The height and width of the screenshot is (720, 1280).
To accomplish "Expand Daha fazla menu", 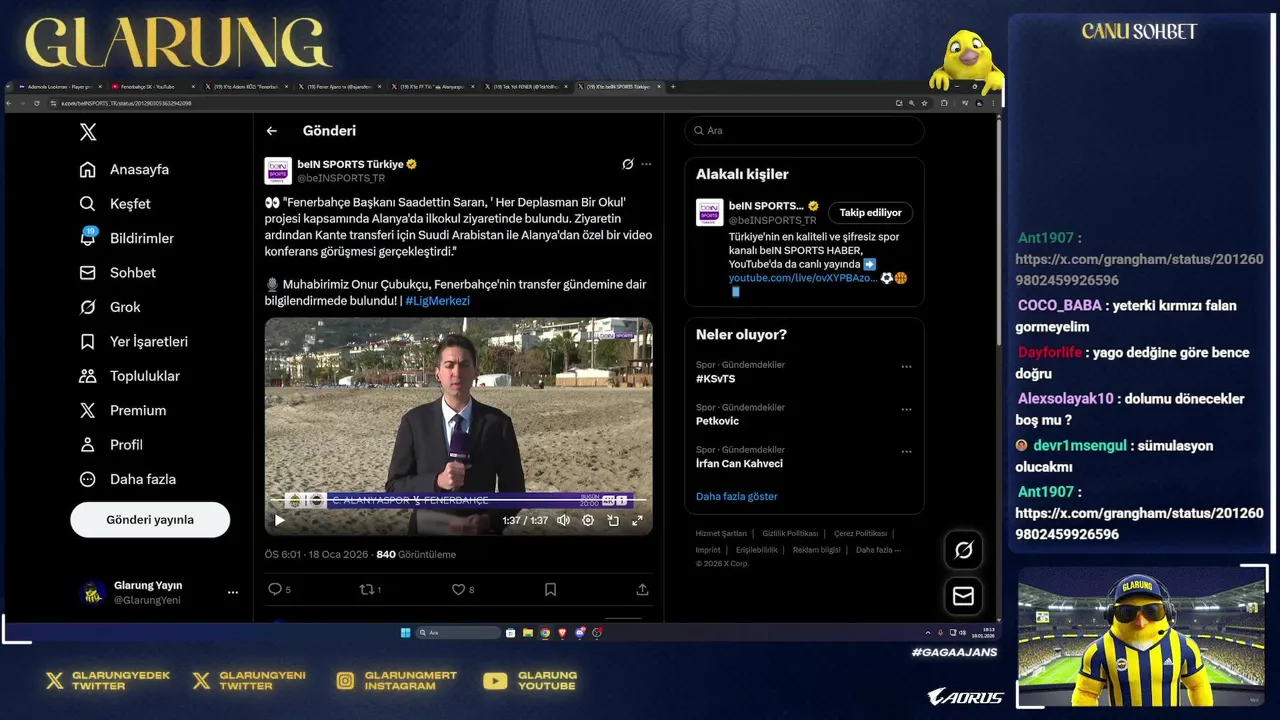I will [127, 479].
